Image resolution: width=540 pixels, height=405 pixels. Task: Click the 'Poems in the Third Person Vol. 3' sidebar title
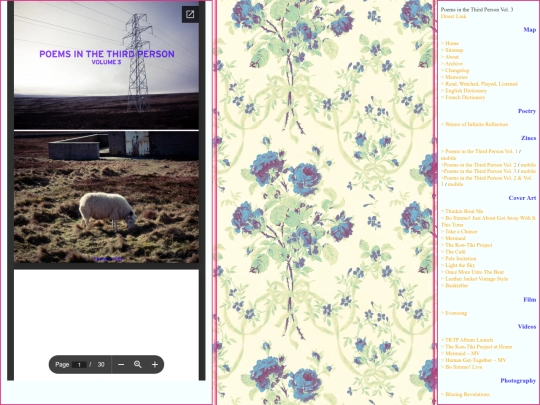coord(477,10)
